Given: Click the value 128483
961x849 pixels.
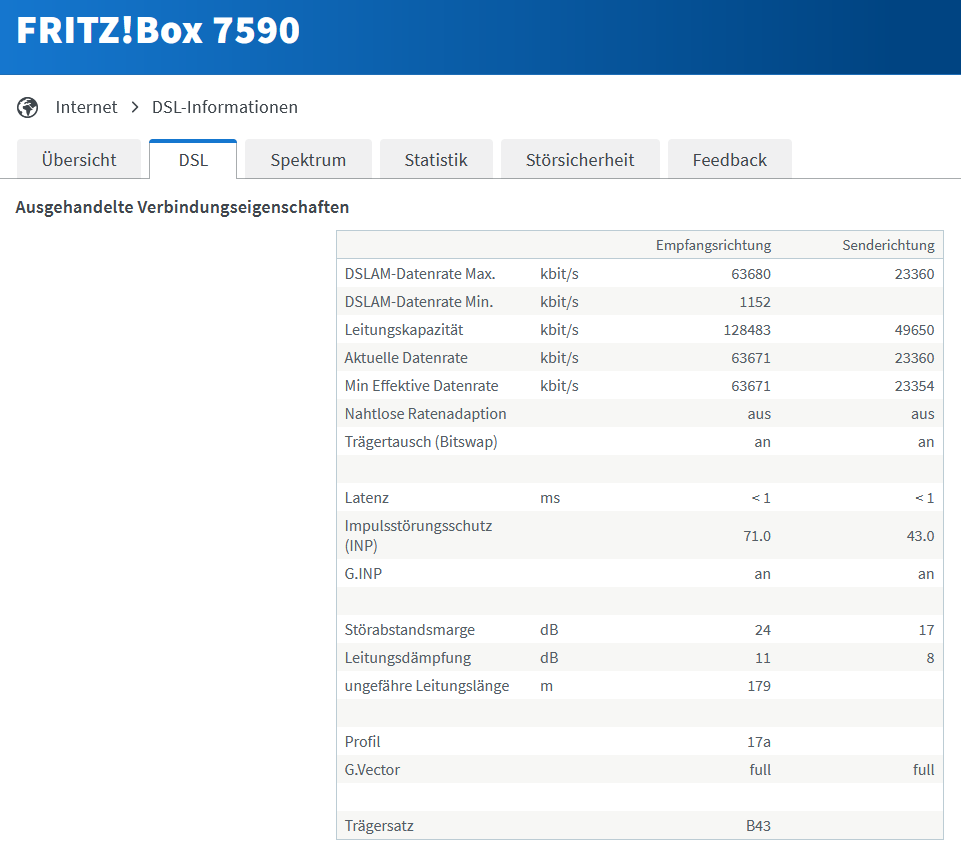Looking at the screenshot, I should pos(747,330).
